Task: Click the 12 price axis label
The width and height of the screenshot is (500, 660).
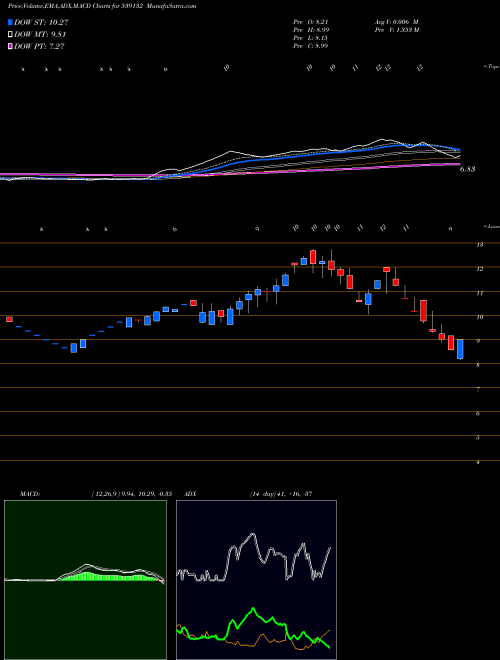Action: point(479,269)
